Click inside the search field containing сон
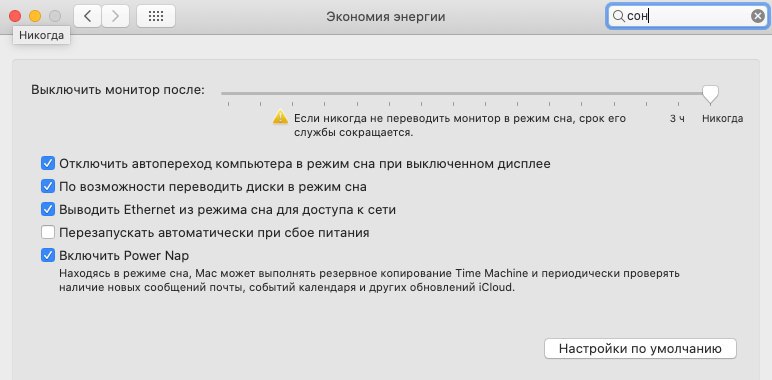The width and height of the screenshot is (772, 380). (x=687, y=17)
